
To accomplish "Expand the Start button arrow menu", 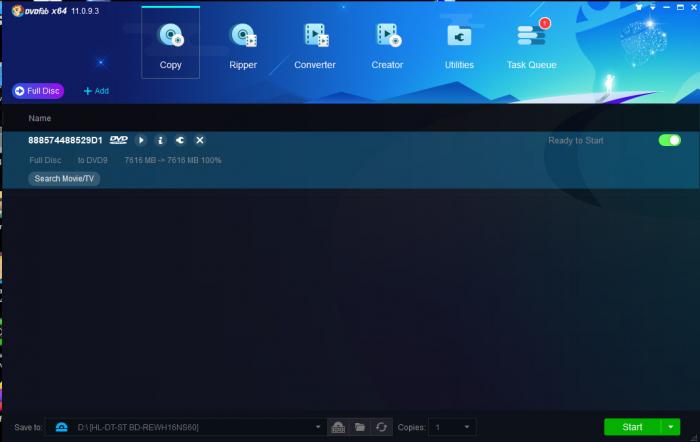I will coord(671,427).
